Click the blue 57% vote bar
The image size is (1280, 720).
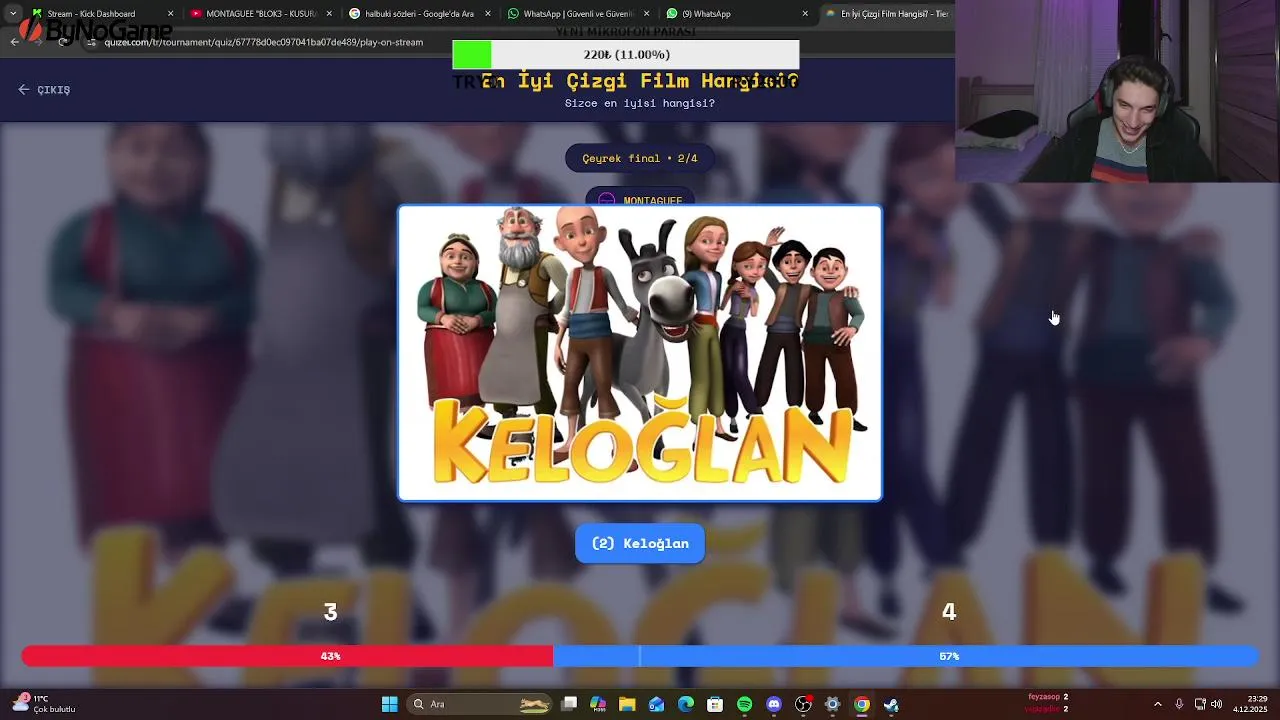coord(906,656)
